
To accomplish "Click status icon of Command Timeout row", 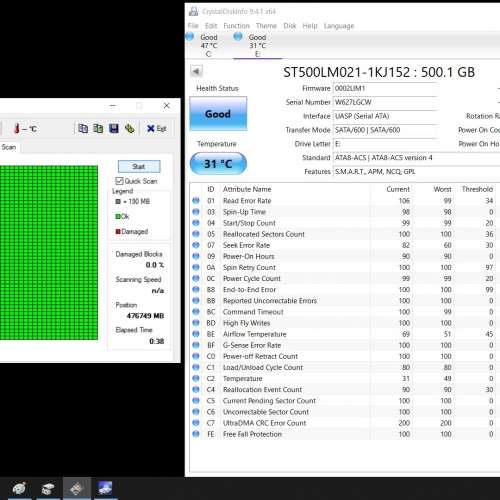I will [x=196, y=312].
